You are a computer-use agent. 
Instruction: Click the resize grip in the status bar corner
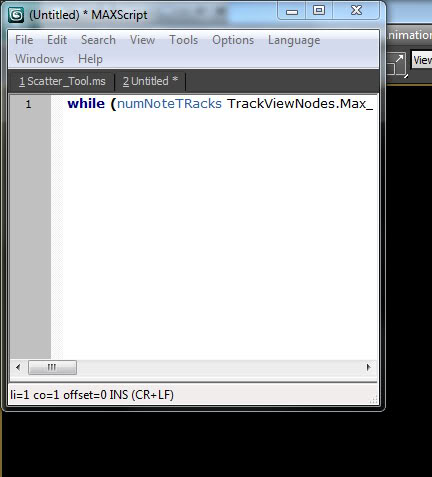click(374, 399)
